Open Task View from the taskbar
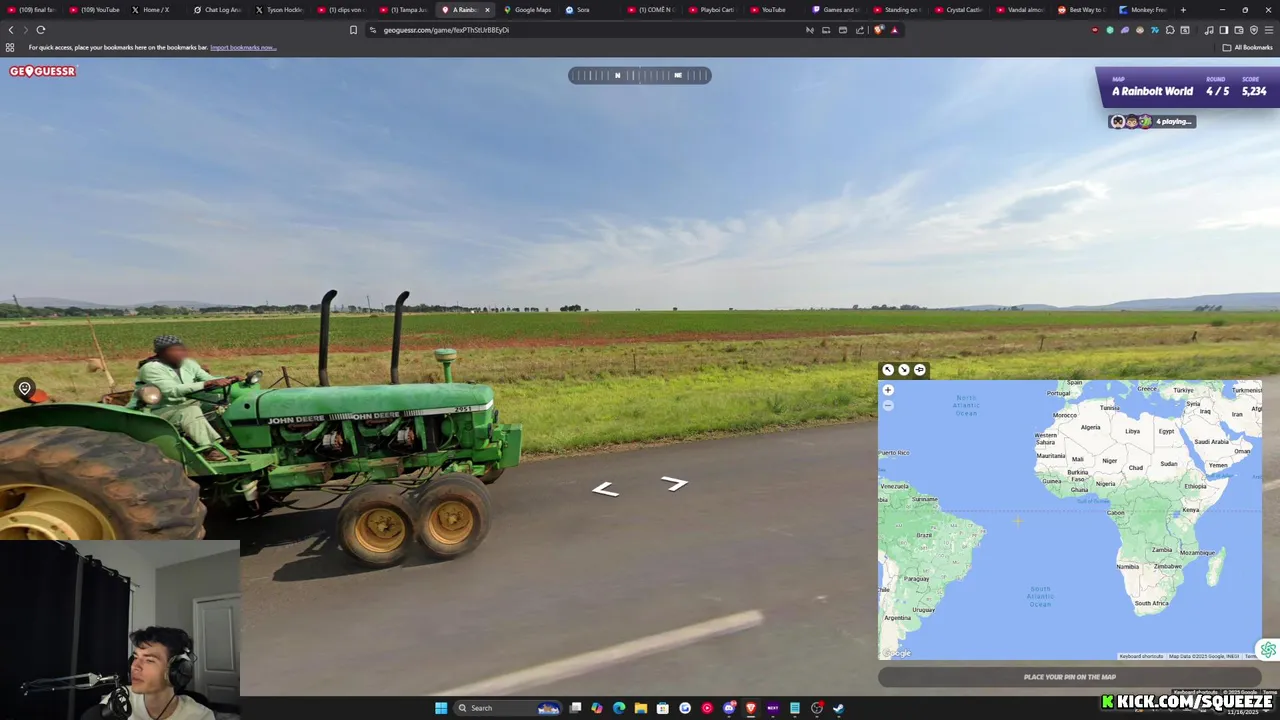 (x=575, y=708)
